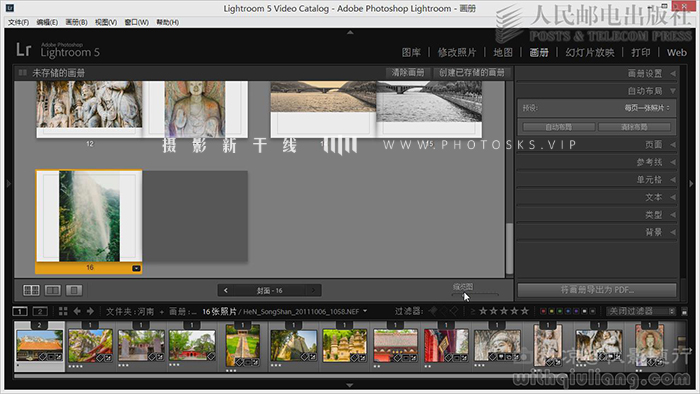
Task: Filter by red color label
Action: 543,311
